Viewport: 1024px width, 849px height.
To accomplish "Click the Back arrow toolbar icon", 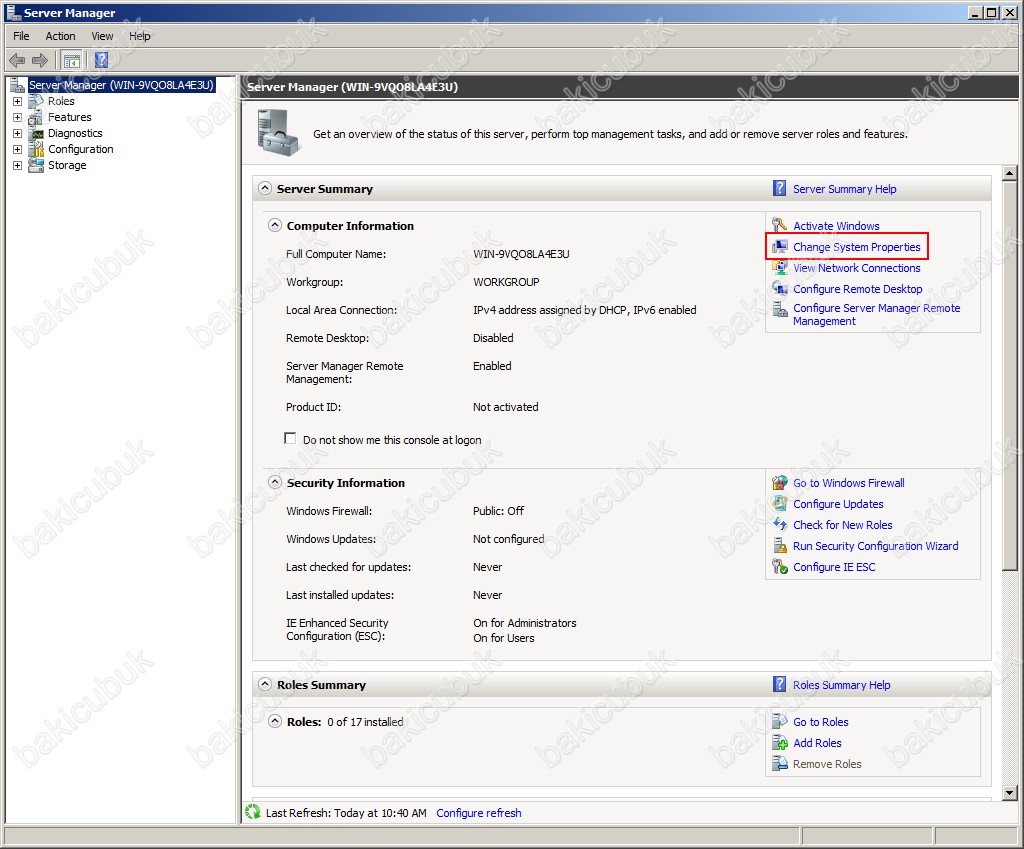I will tap(17, 60).
